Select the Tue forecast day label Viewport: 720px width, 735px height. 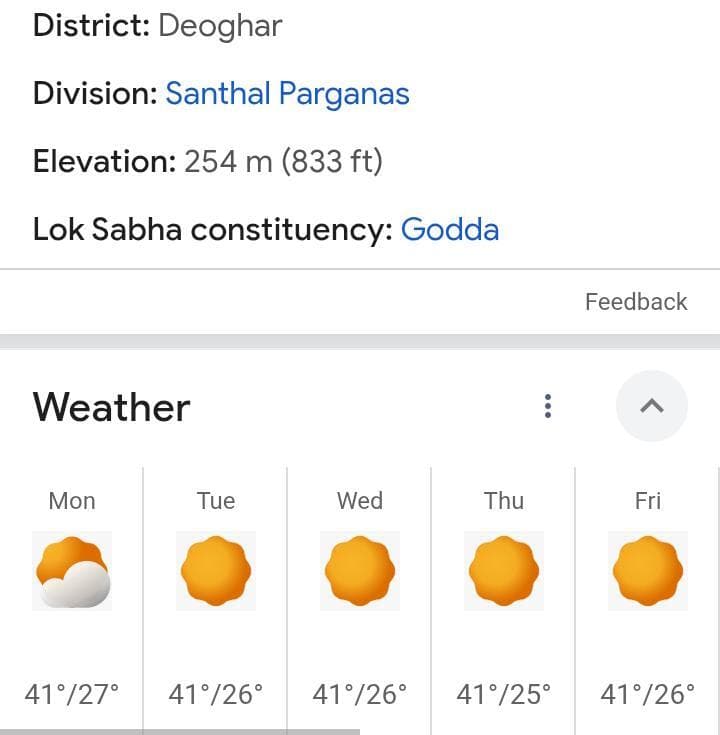(216, 501)
